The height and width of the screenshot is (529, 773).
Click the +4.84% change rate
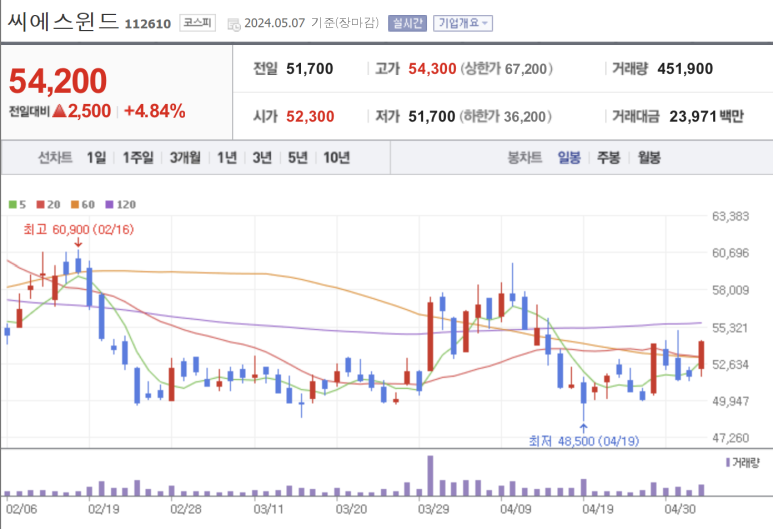(x=155, y=111)
